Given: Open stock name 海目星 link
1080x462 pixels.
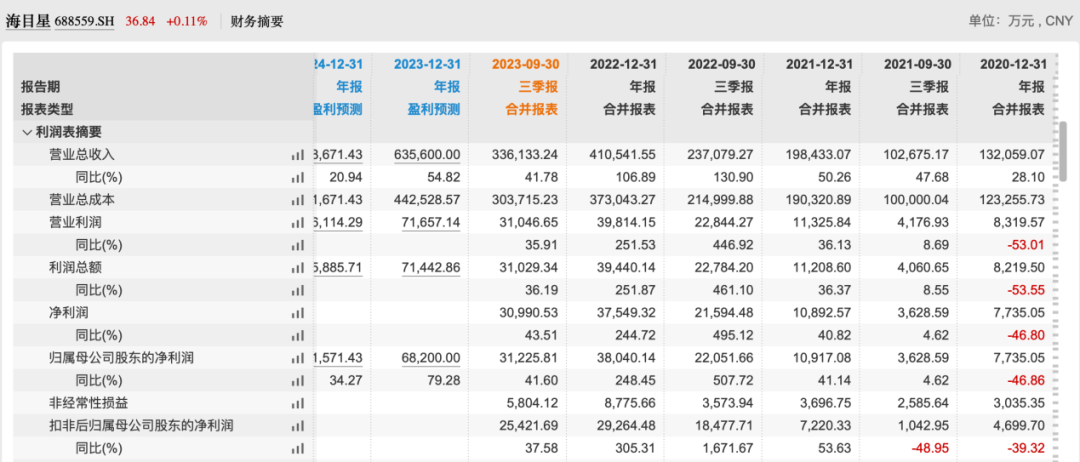Looking at the screenshot, I should pos(28,21).
